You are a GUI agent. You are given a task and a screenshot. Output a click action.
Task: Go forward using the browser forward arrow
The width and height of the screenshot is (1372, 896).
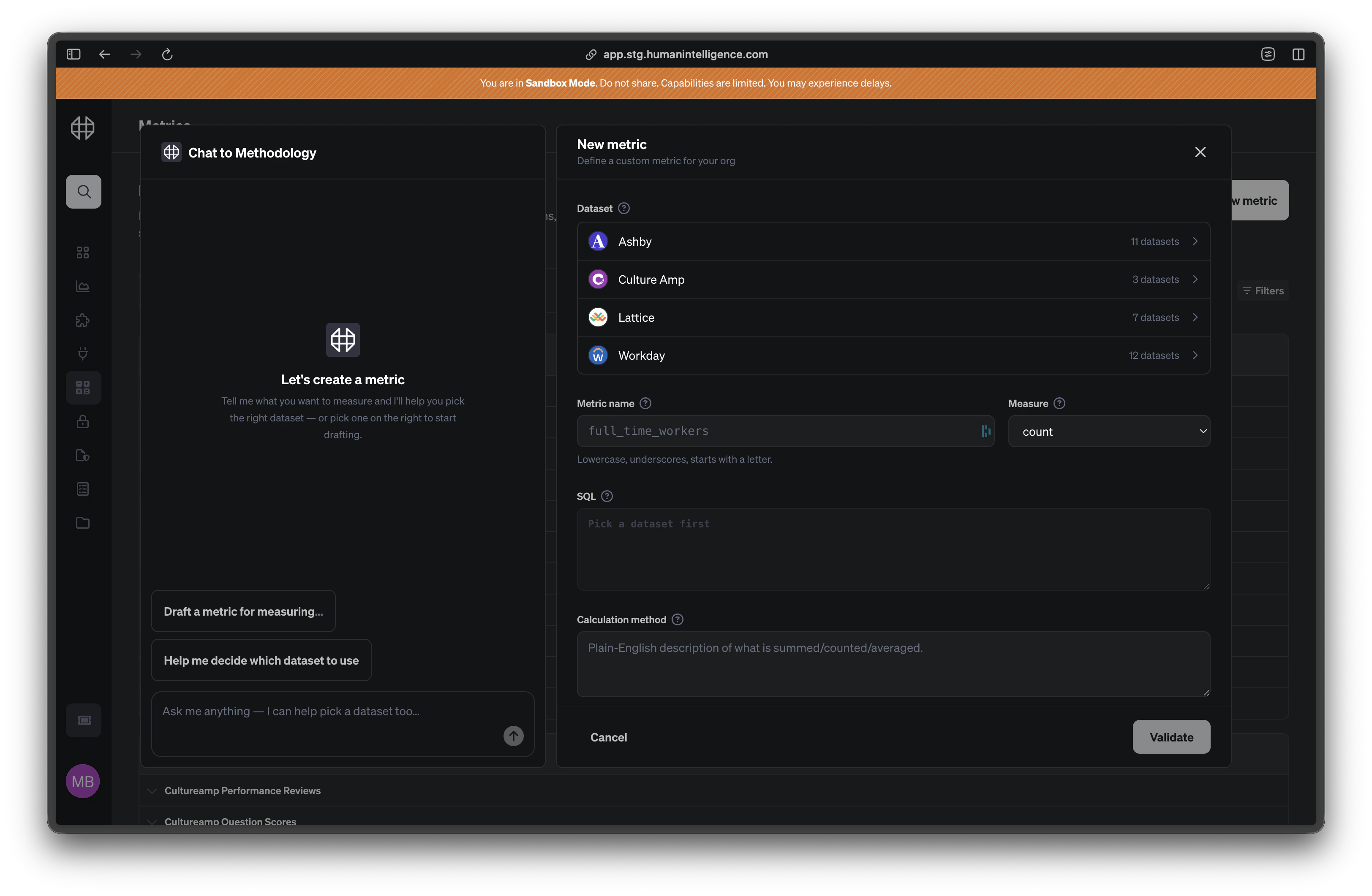pyautogui.click(x=136, y=54)
